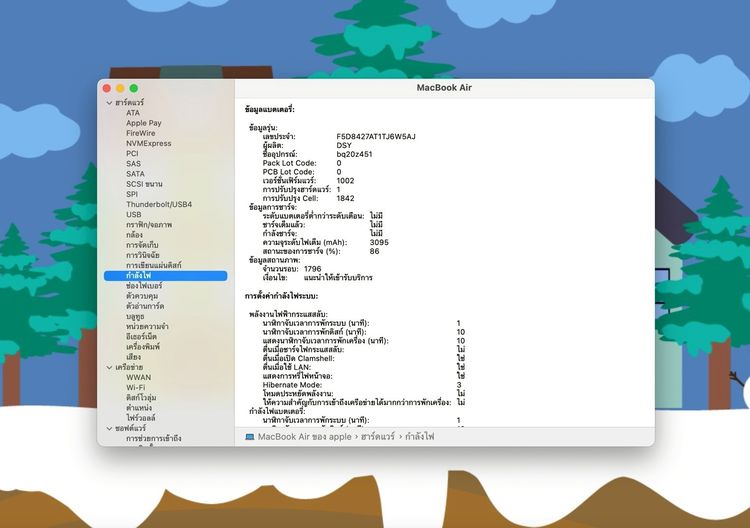The image size is (750, 528).
Task: Open Wi-Fi under the network section
Action: 135,387
